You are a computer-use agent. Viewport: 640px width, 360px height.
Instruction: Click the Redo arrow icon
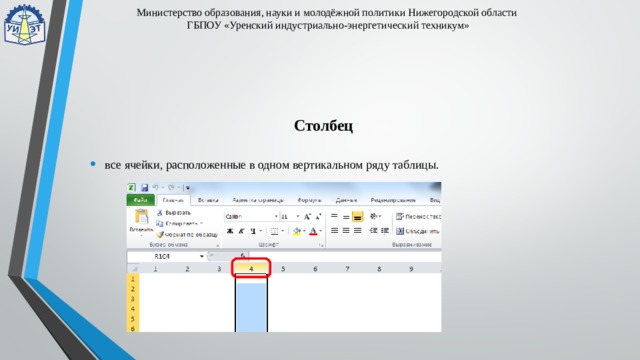(x=171, y=188)
